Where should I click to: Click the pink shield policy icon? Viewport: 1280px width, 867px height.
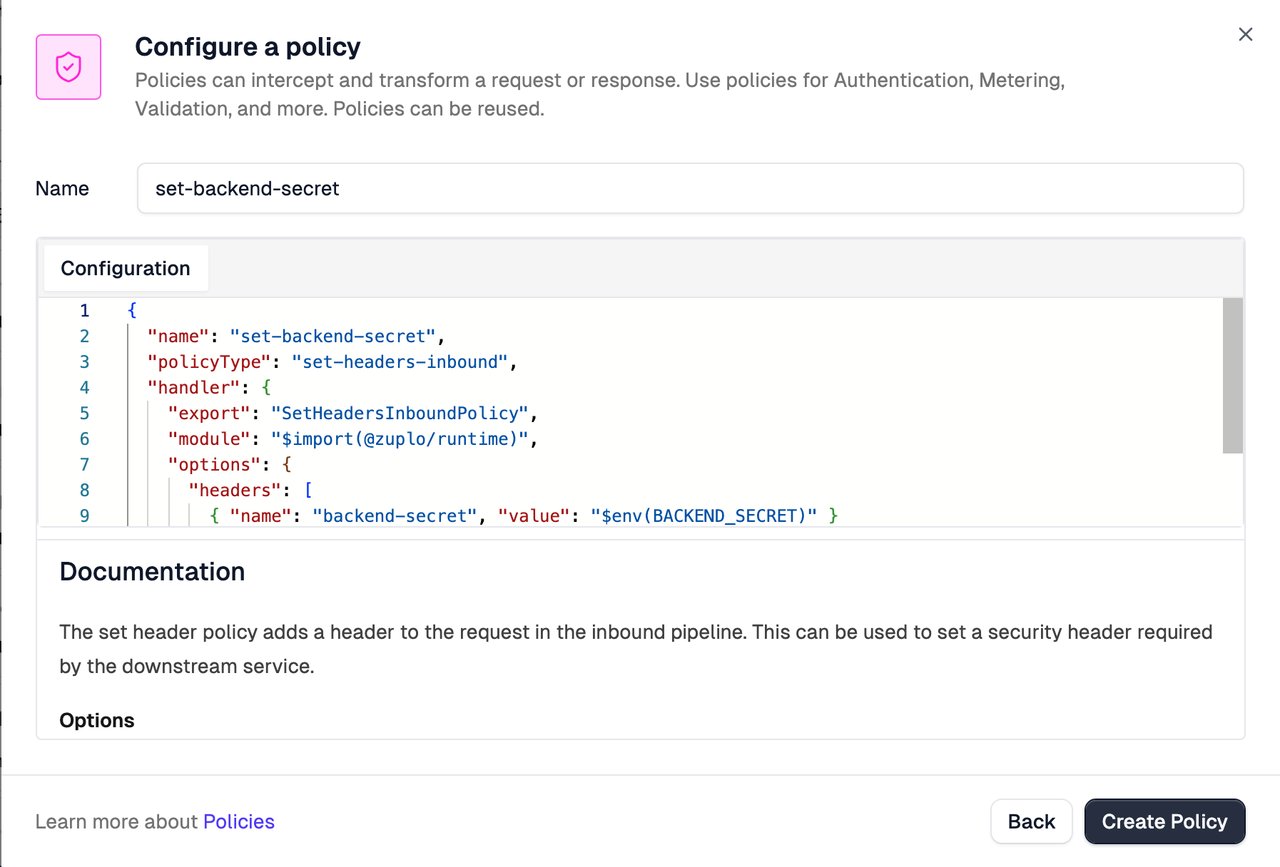pos(68,67)
